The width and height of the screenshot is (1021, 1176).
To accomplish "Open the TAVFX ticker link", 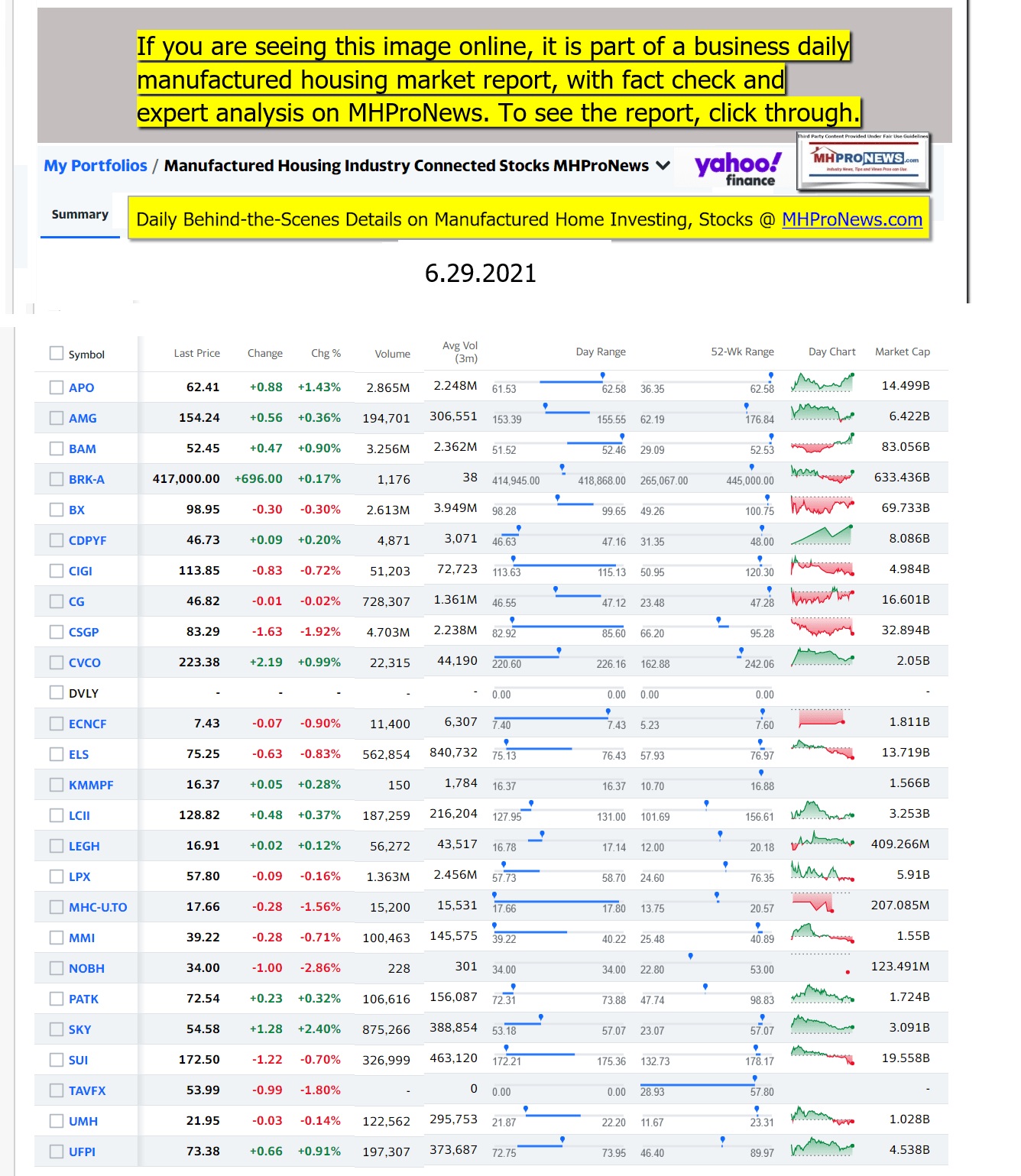I will [87, 1090].
